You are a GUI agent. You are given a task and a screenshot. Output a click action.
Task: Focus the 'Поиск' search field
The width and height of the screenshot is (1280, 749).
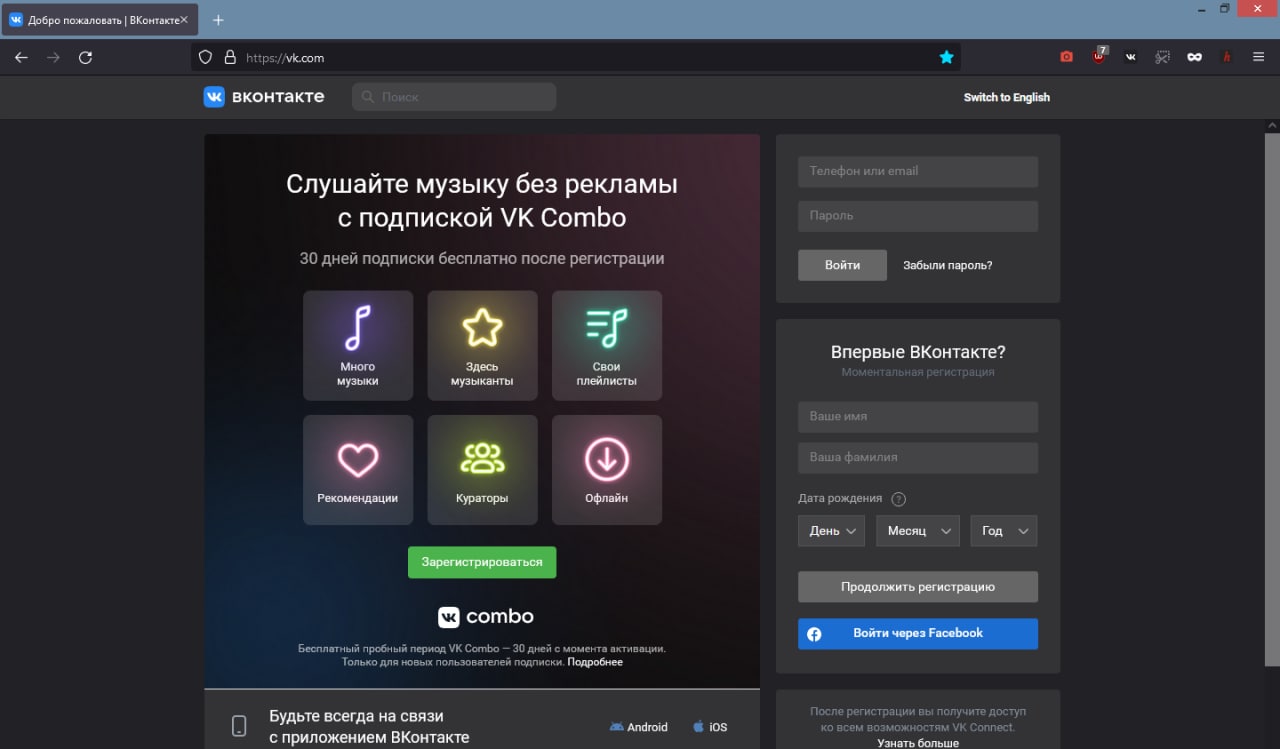pos(454,97)
